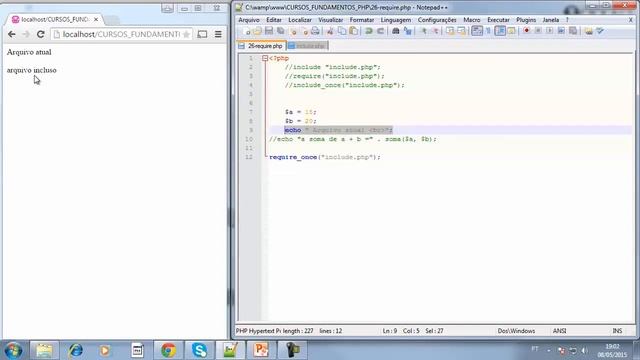Click the volume icon in system tray
The height and width of the screenshot is (360, 640).
coord(584,350)
